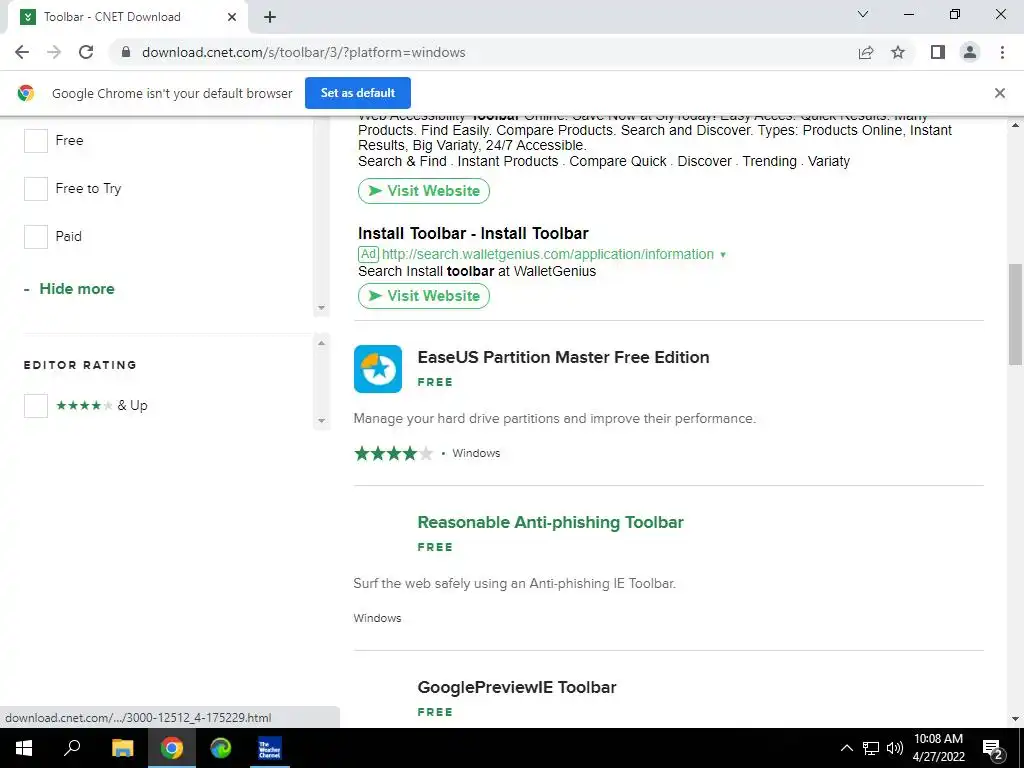Close the Toolbar - CNET Download tab
1024x768 pixels.
(x=232, y=17)
